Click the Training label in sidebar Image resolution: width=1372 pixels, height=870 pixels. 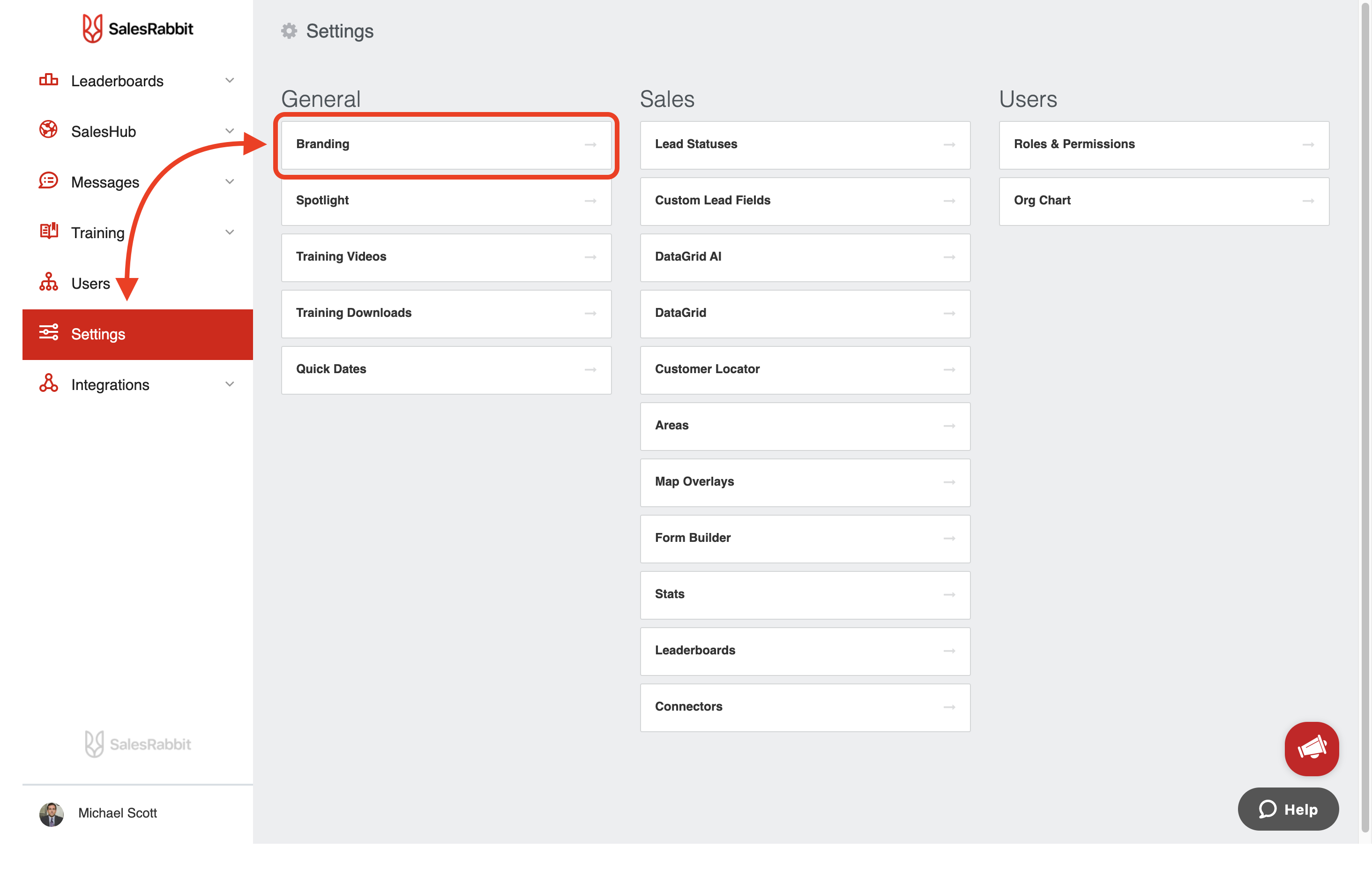pyautogui.click(x=98, y=232)
